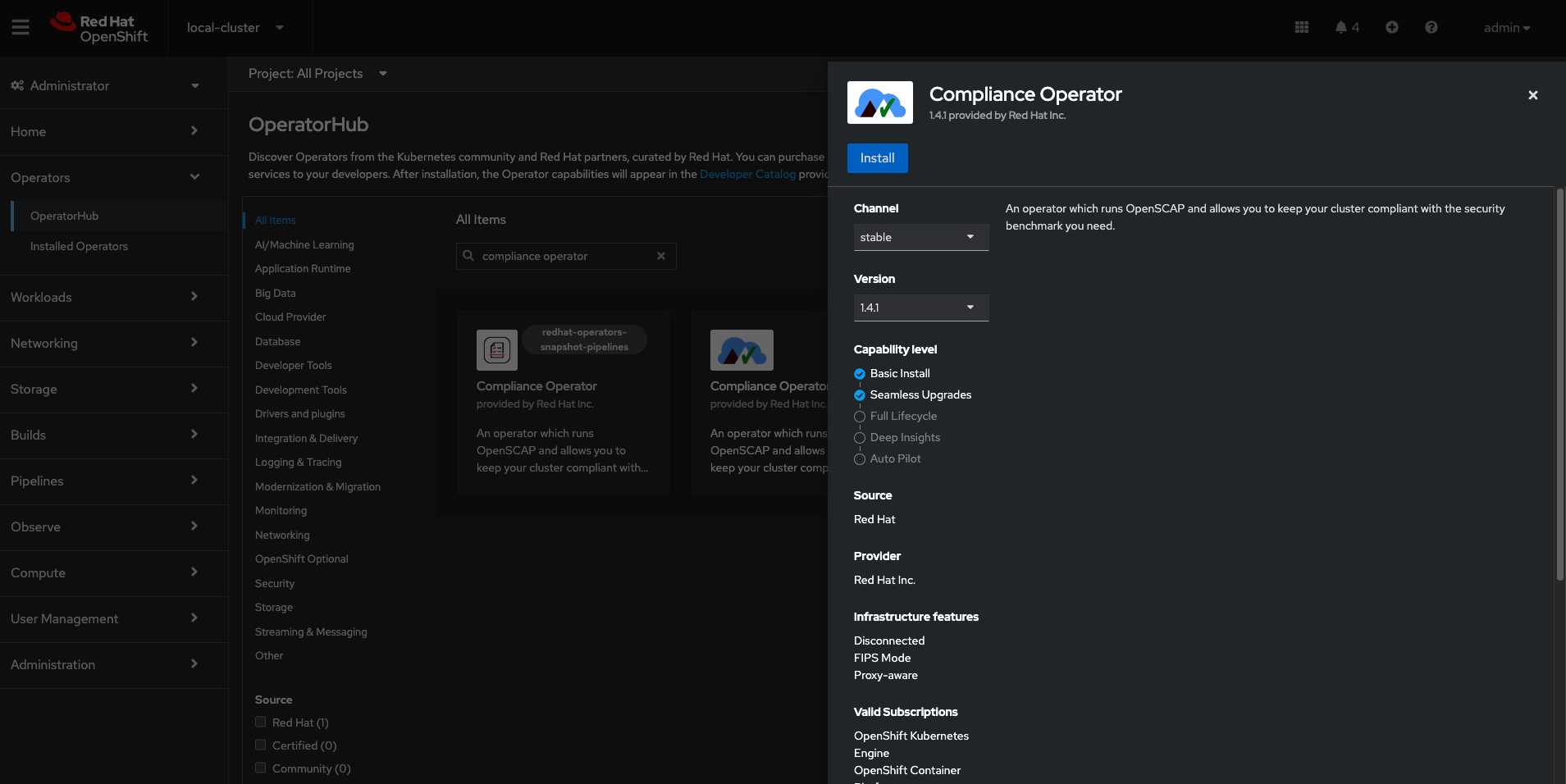Check the Certified (0) source filter
Viewport: 1566px width, 784px height.
tap(261, 745)
